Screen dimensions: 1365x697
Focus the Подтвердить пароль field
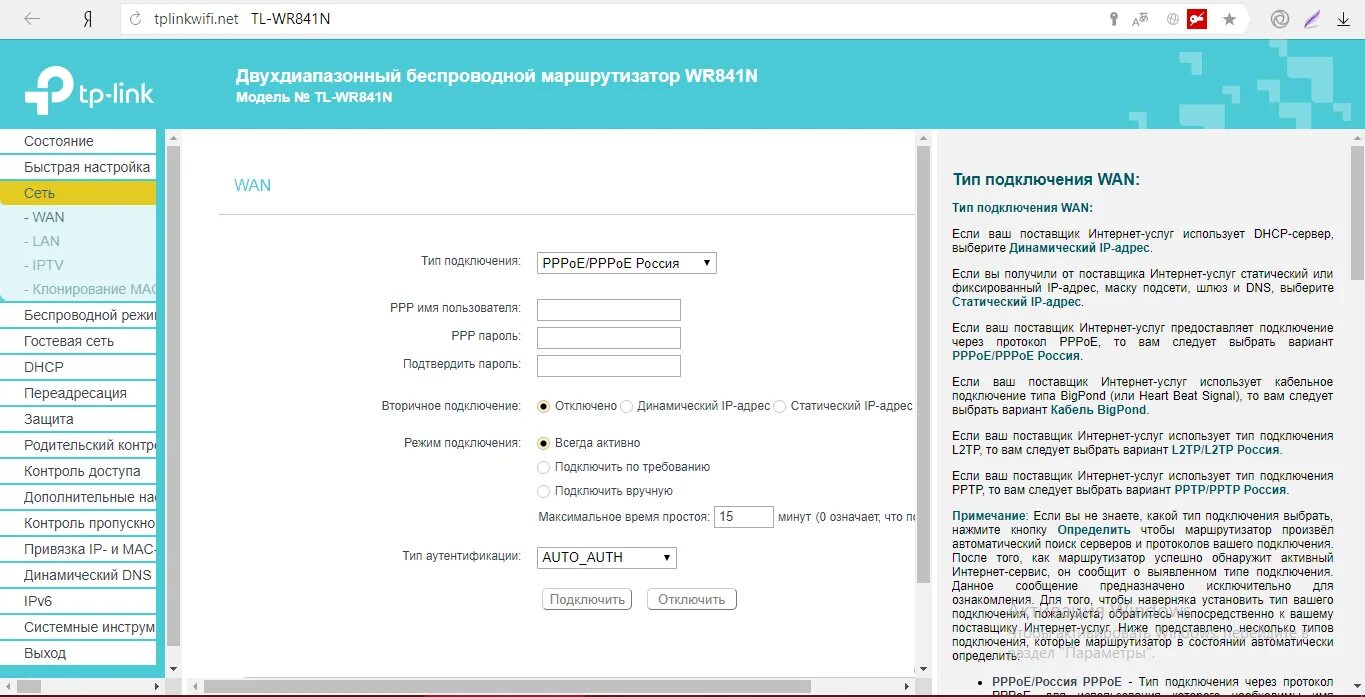click(x=608, y=365)
